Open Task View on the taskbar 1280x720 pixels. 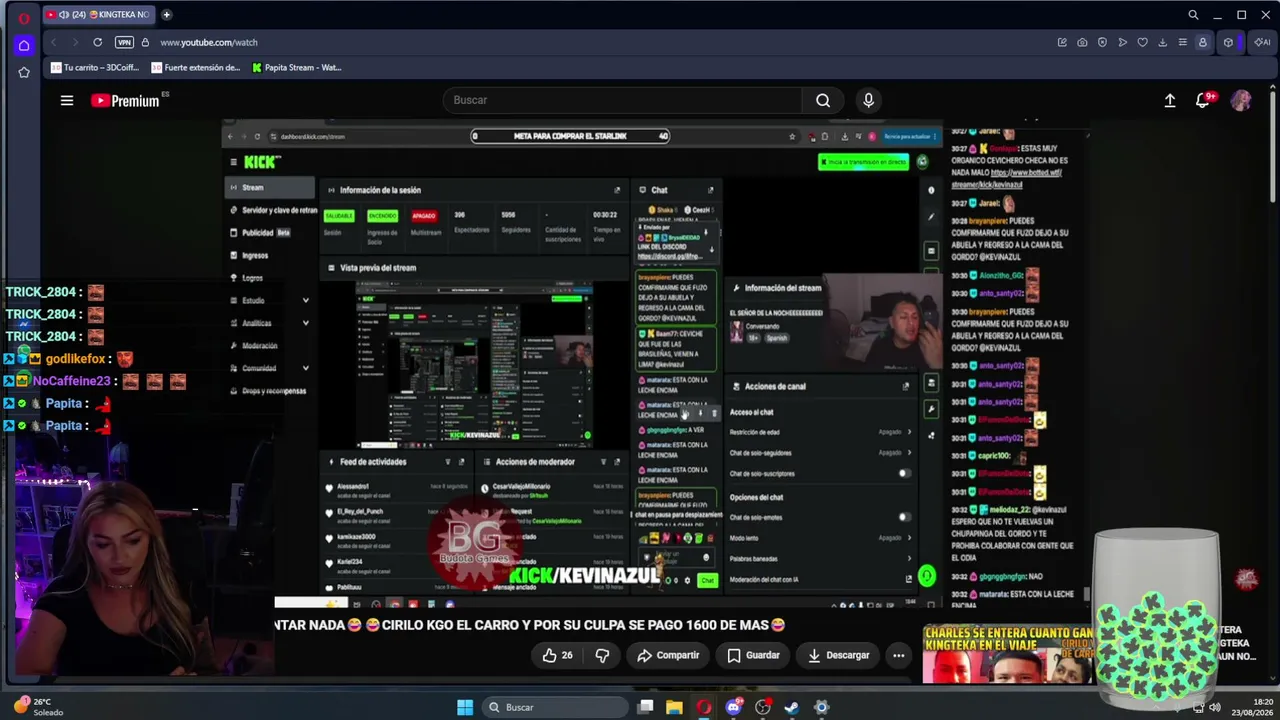(646, 707)
